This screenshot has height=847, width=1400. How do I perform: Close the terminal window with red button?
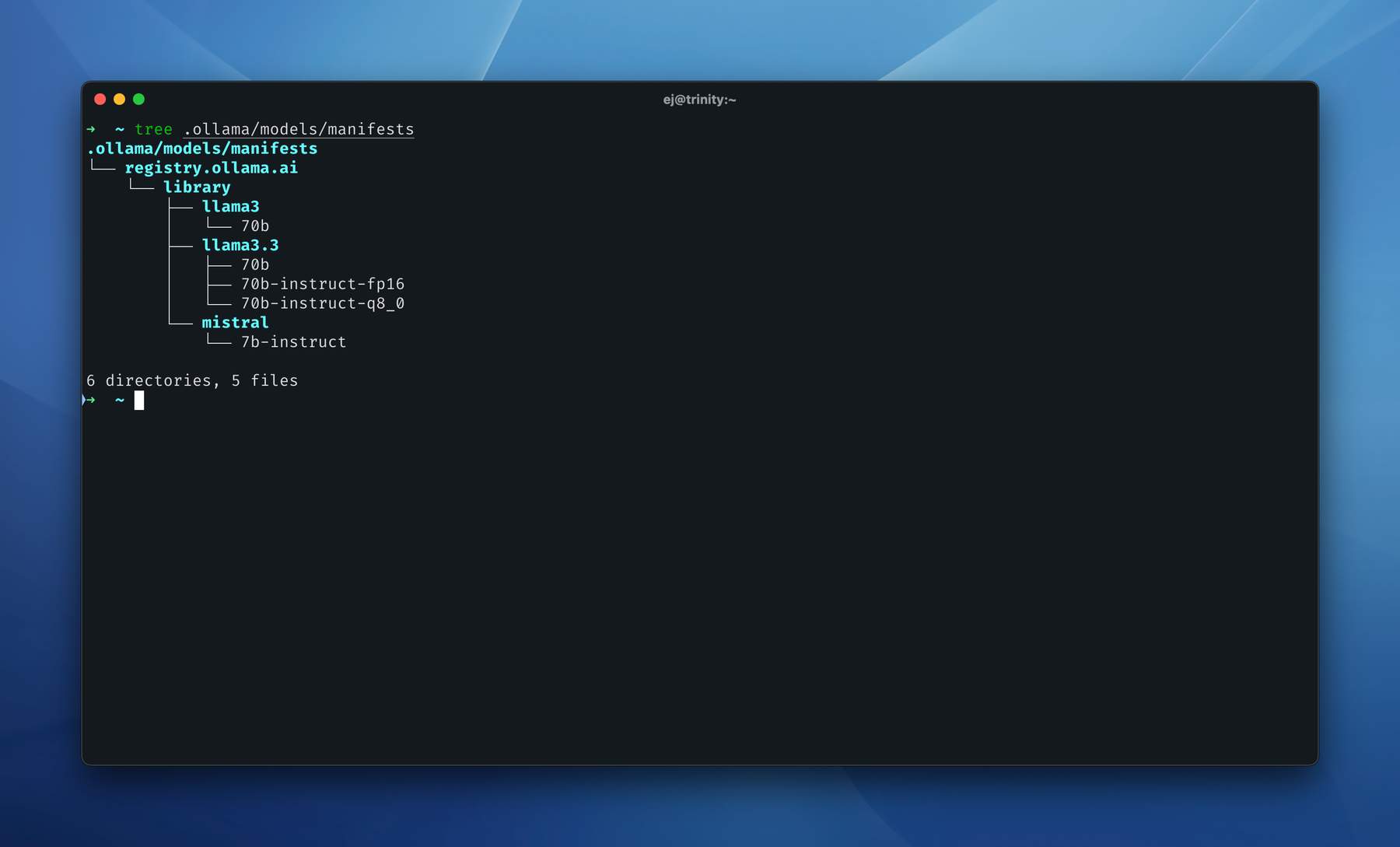point(100,99)
